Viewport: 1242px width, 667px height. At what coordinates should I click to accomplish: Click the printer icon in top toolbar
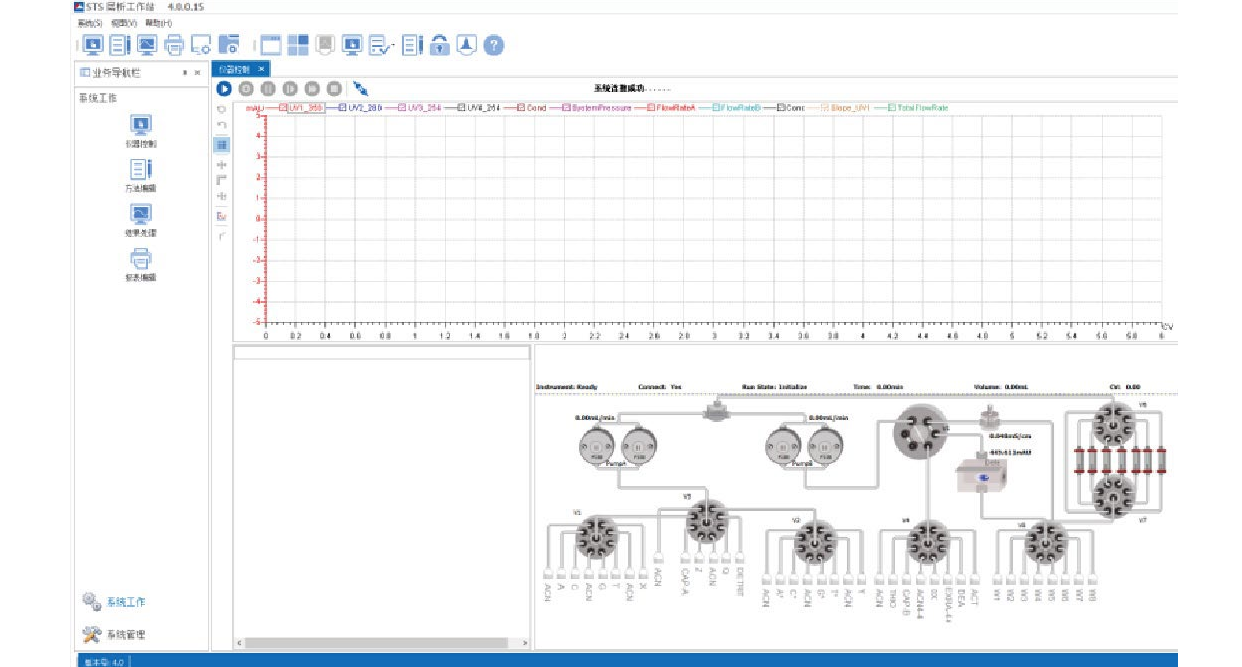[x=174, y=45]
